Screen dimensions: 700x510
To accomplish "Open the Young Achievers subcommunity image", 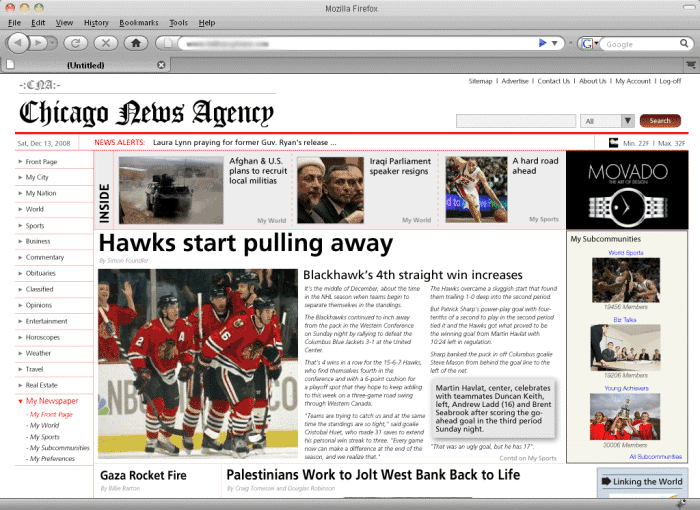I will 625,417.
